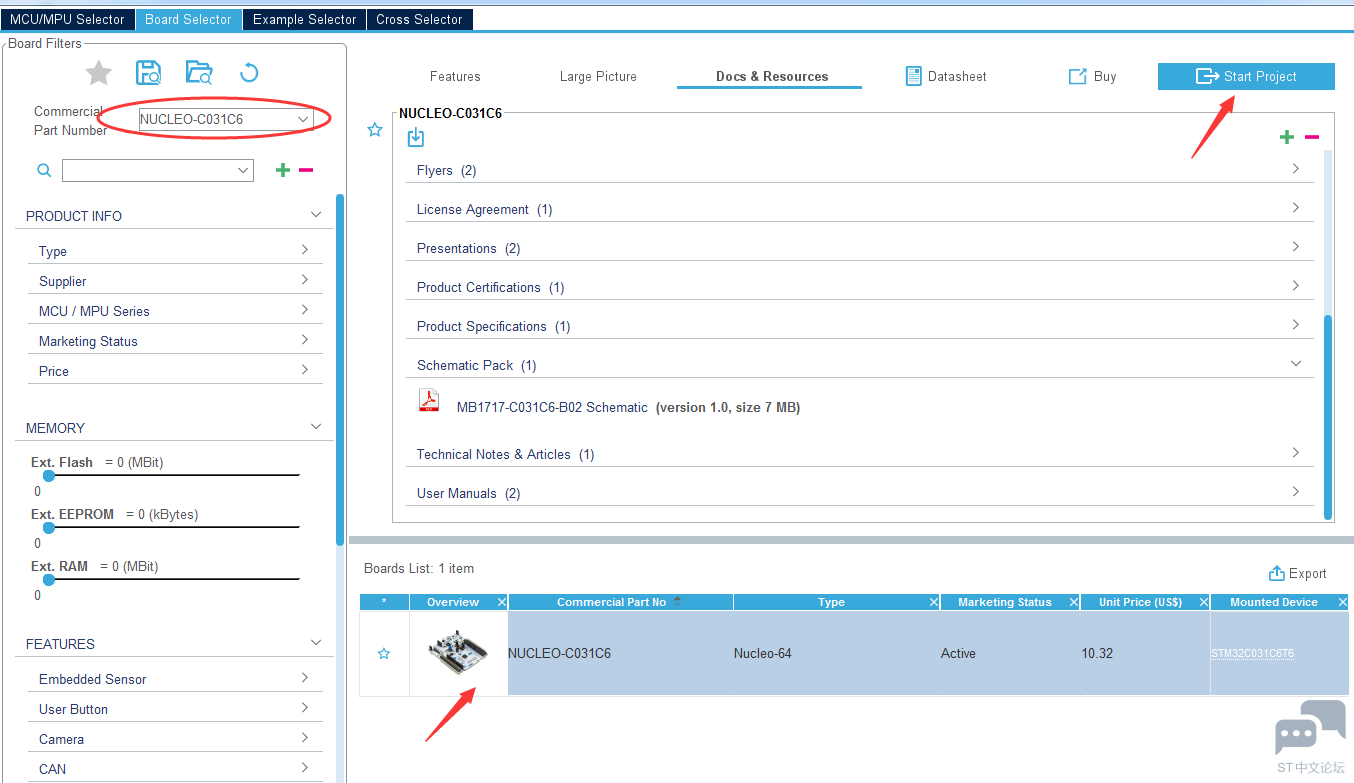Reset all board filters

[x=250, y=72]
